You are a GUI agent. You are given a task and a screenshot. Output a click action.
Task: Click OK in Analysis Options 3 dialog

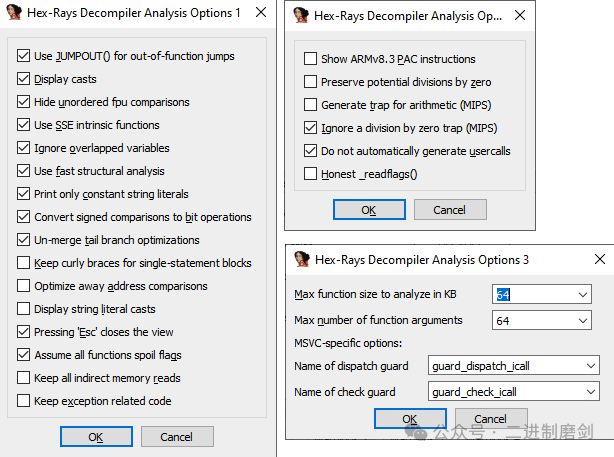click(x=410, y=419)
